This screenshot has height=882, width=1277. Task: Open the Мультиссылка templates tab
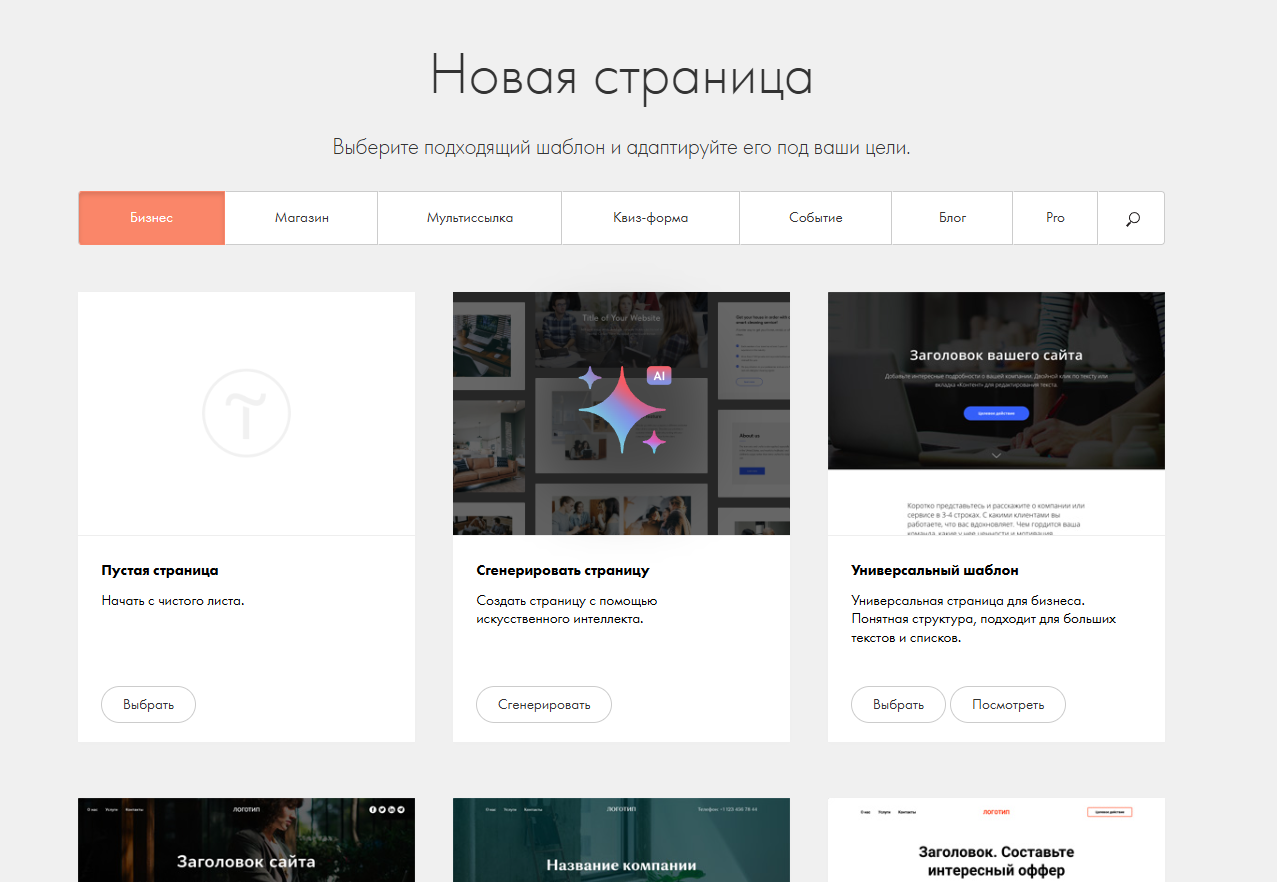[x=469, y=218]
